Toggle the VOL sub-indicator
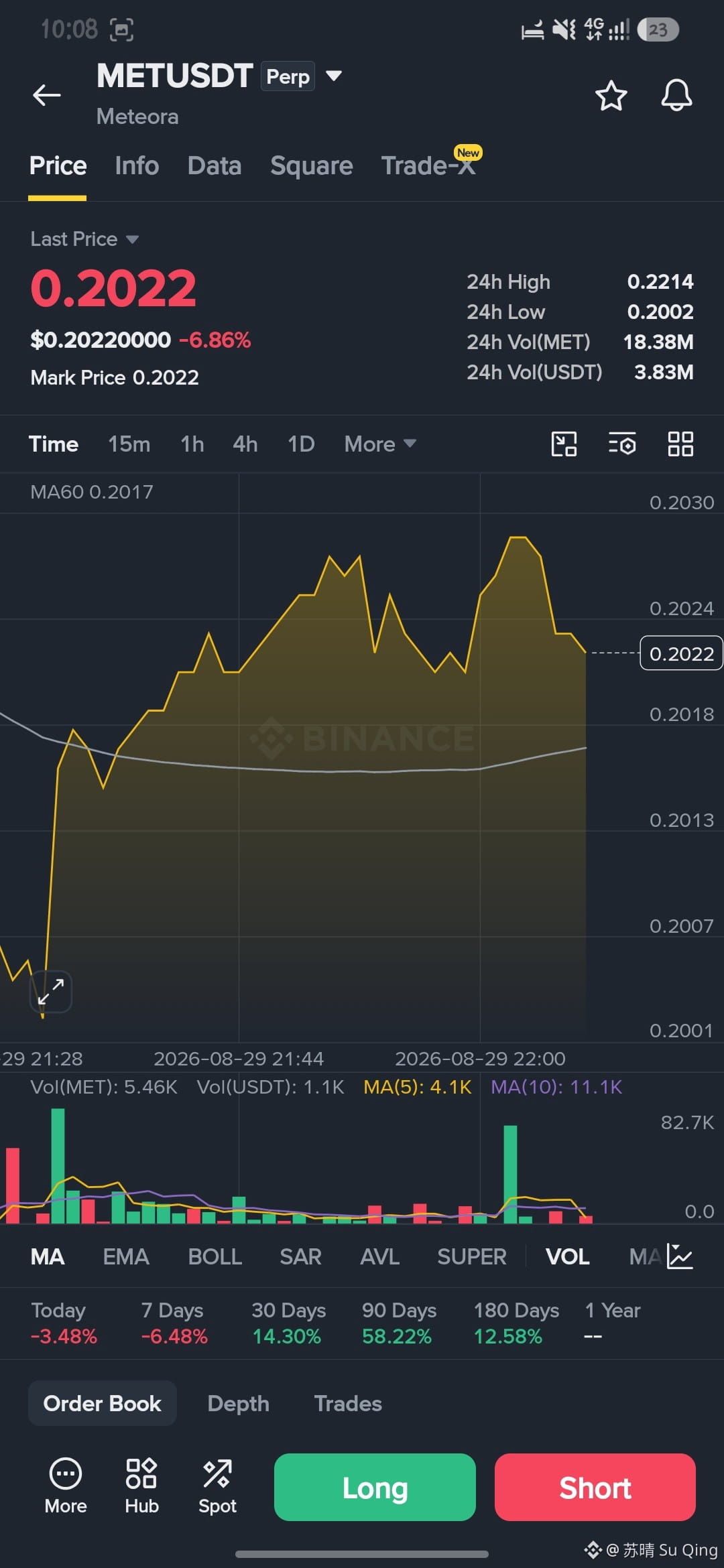 (x=568, y=1256)
